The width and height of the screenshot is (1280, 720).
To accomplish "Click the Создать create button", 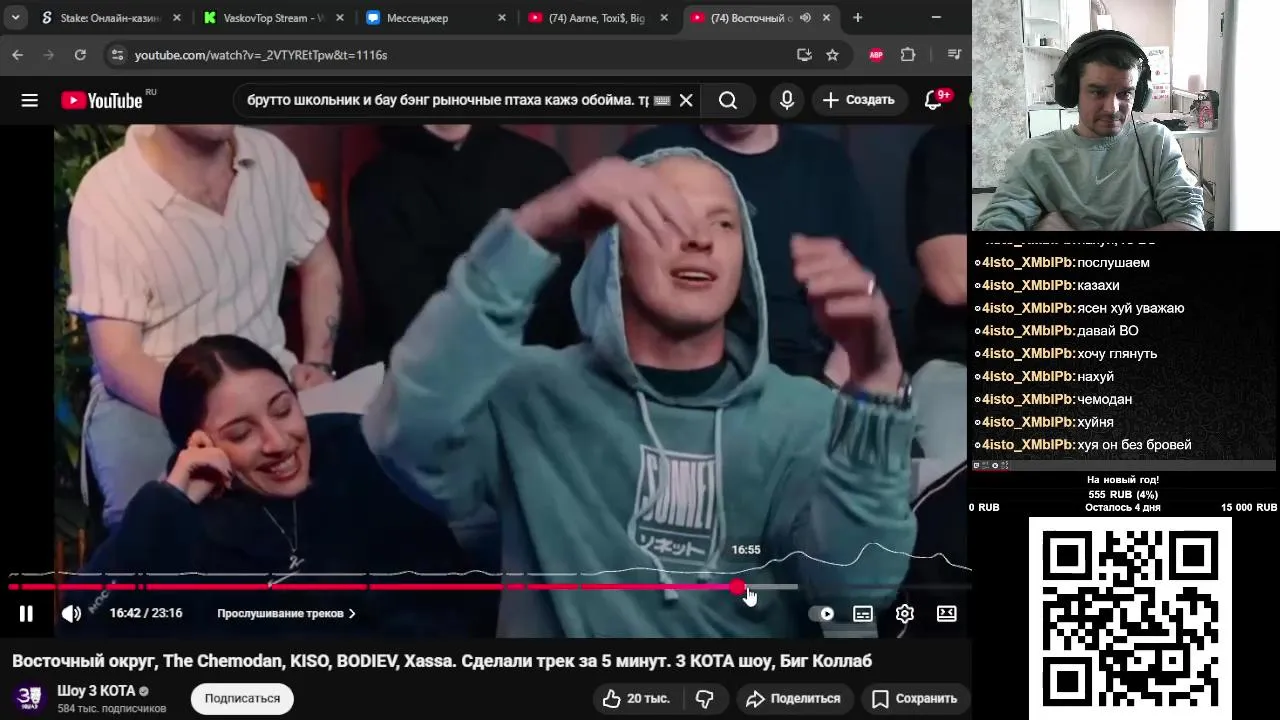I will point(858,100).
